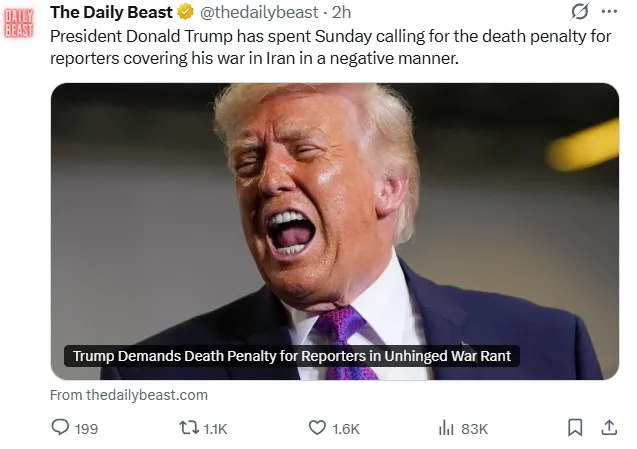Bookmark this post

pyautogui.click(x=575, y=428)
